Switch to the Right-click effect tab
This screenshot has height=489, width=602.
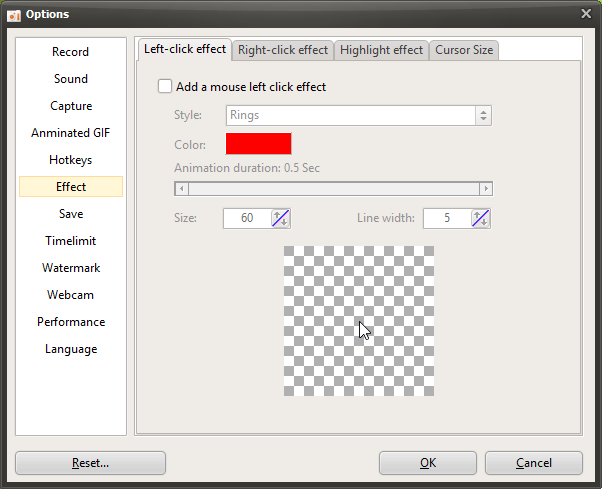(282, 50)
